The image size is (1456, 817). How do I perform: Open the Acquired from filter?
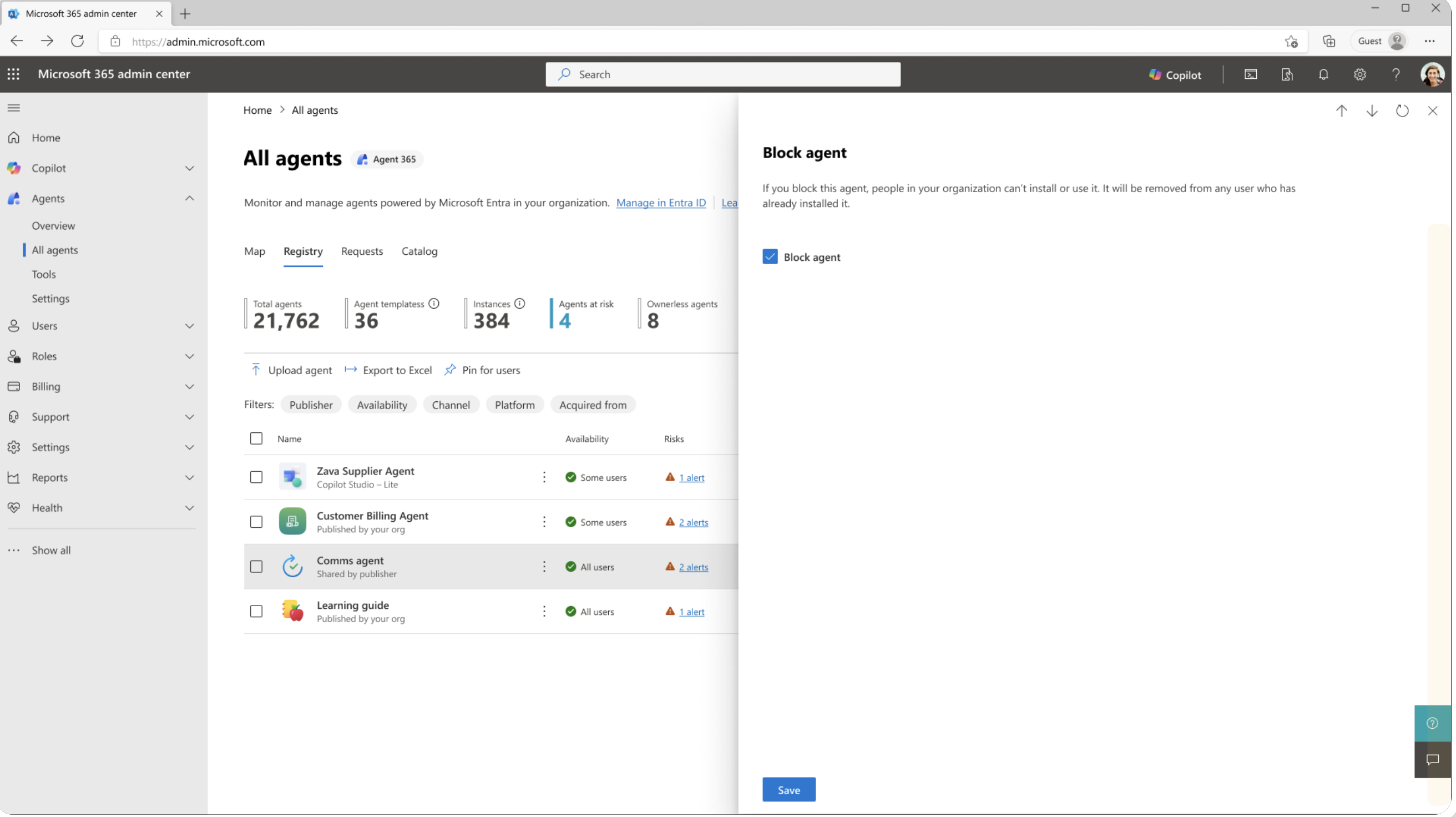pyautogui.click(x=593, y=405)
